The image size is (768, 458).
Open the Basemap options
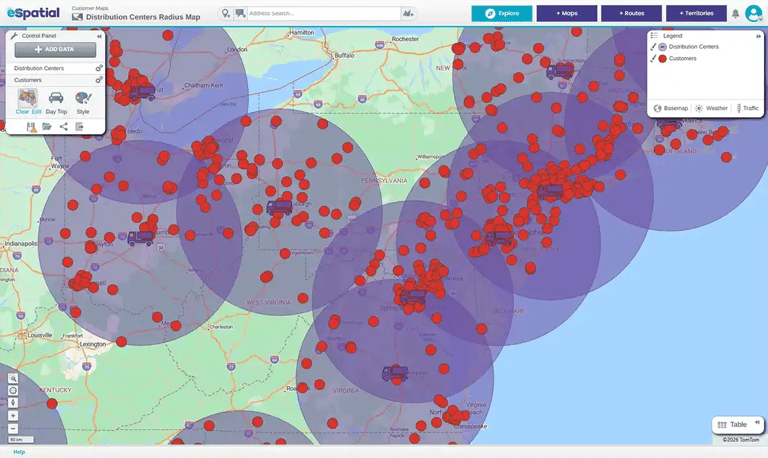671,108
